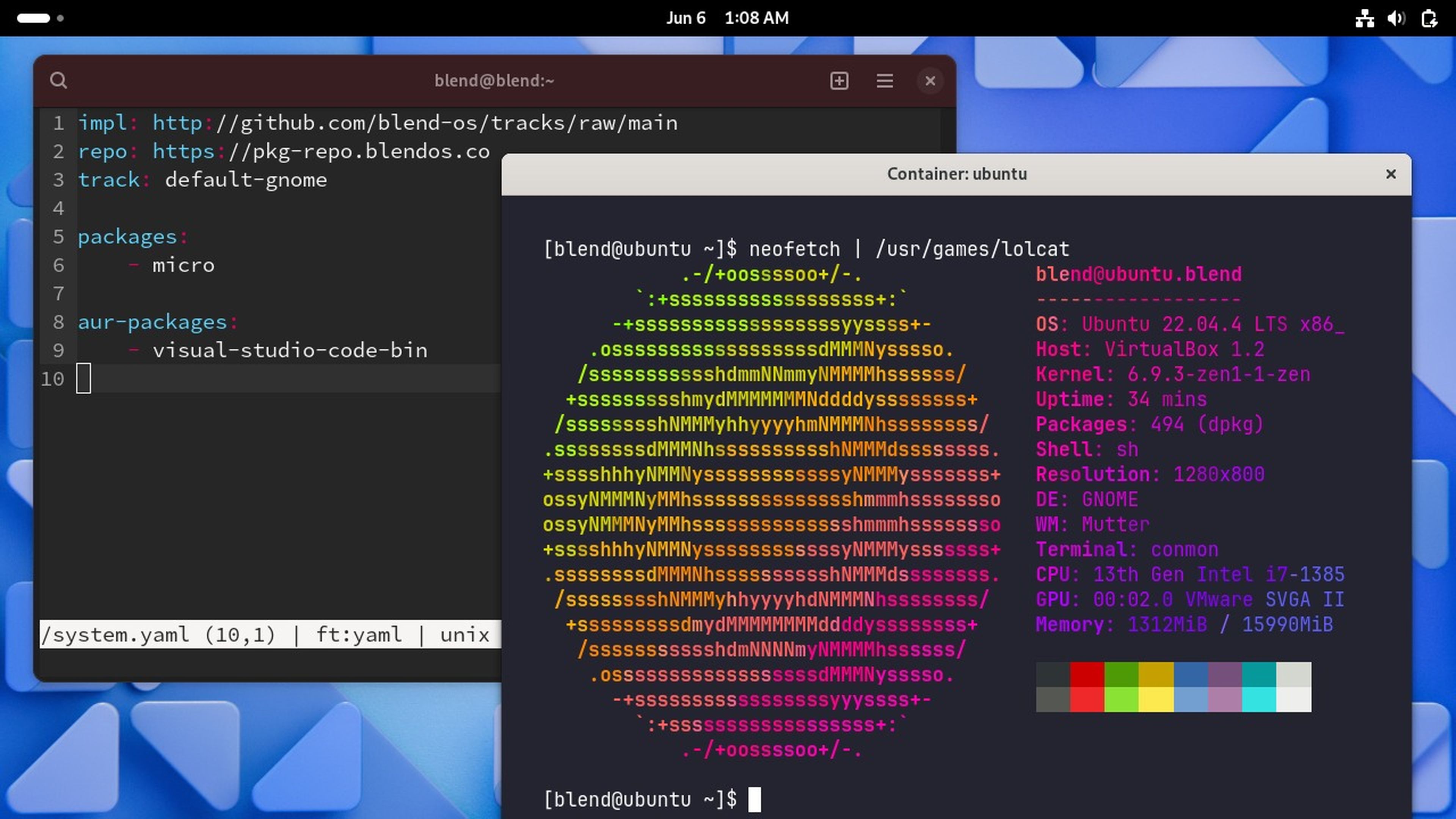Image resolution: width=1456 pixels, height=819 pixels.
Task: Click the 'OS: Ubuntu 22.04.4 LTS' line
Action: pos(1190,325)
